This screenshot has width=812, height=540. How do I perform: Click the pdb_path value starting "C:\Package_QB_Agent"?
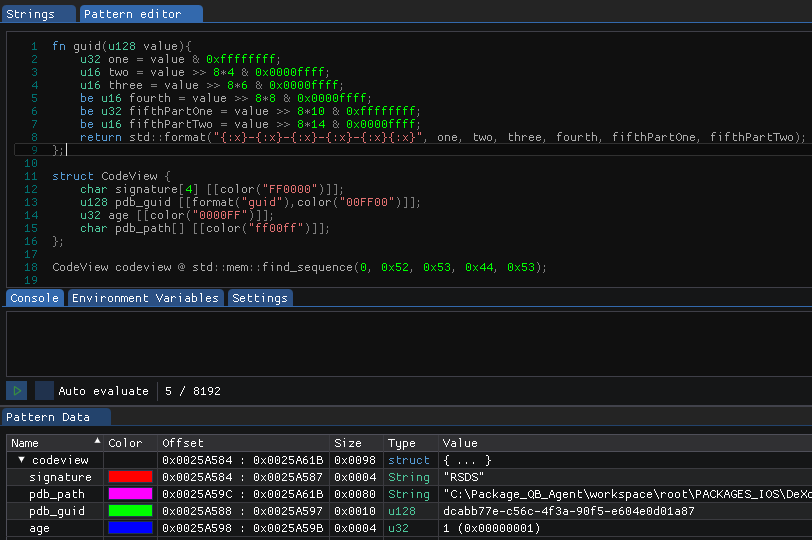pyautogui.click(x=627, y=494)
